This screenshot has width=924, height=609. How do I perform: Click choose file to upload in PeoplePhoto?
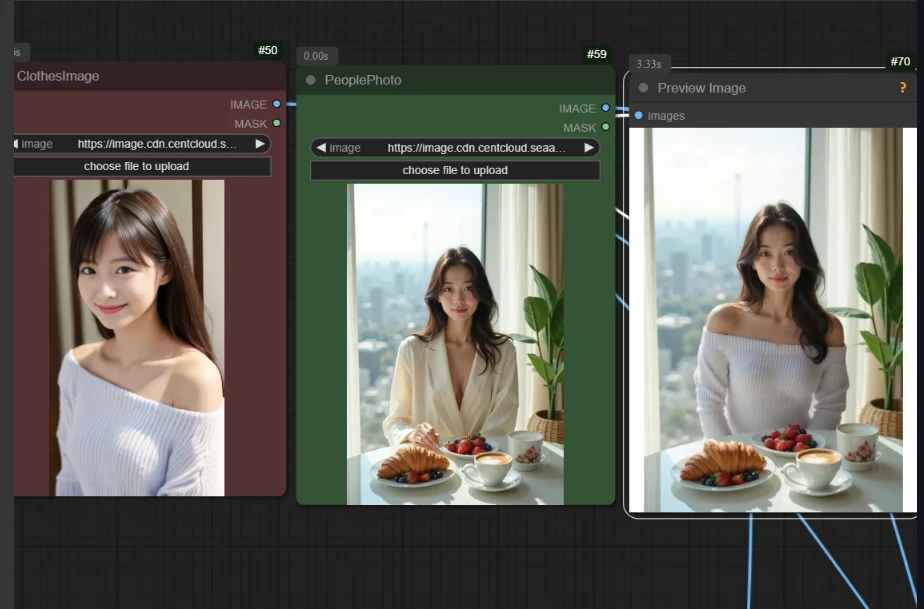tap(455, 170)
